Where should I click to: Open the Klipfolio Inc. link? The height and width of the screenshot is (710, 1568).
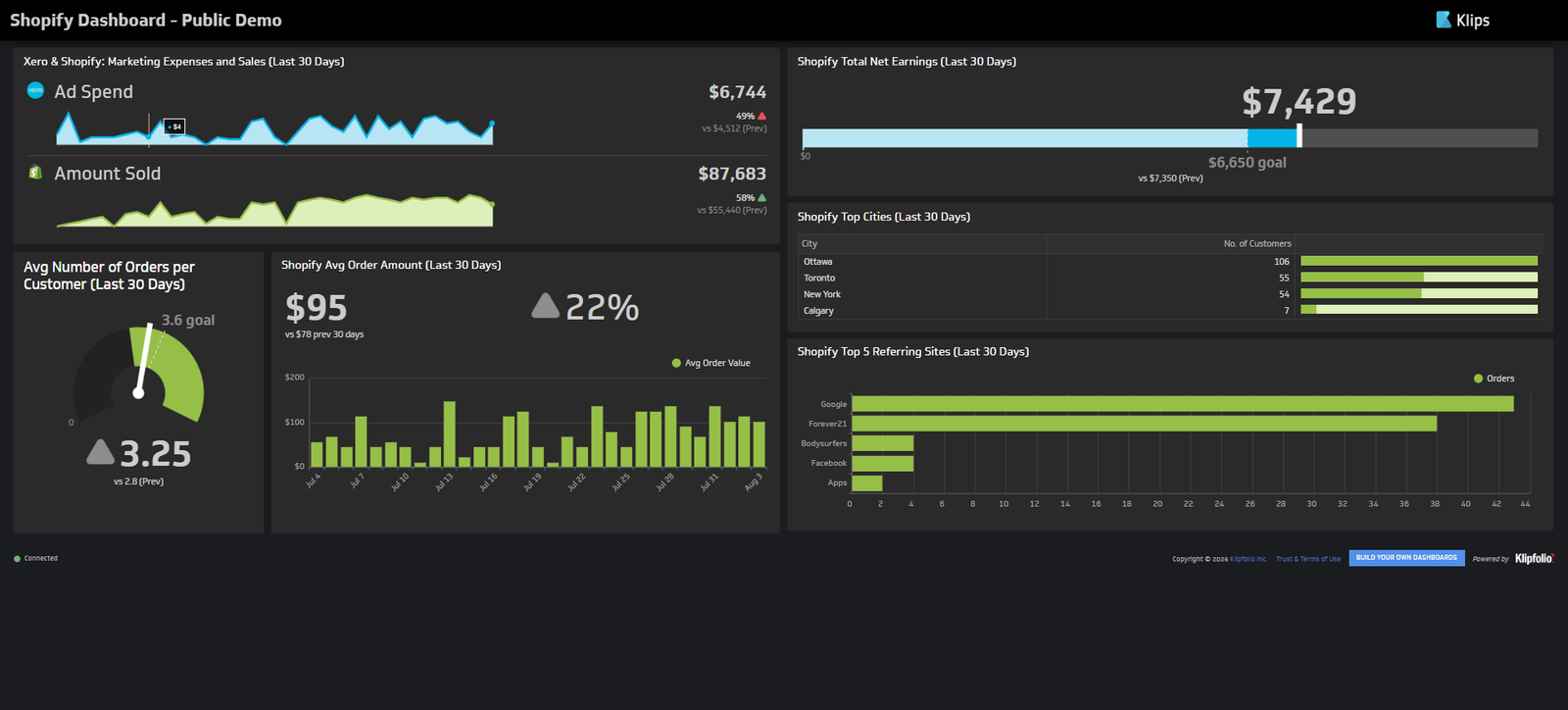pos(1249,559)
